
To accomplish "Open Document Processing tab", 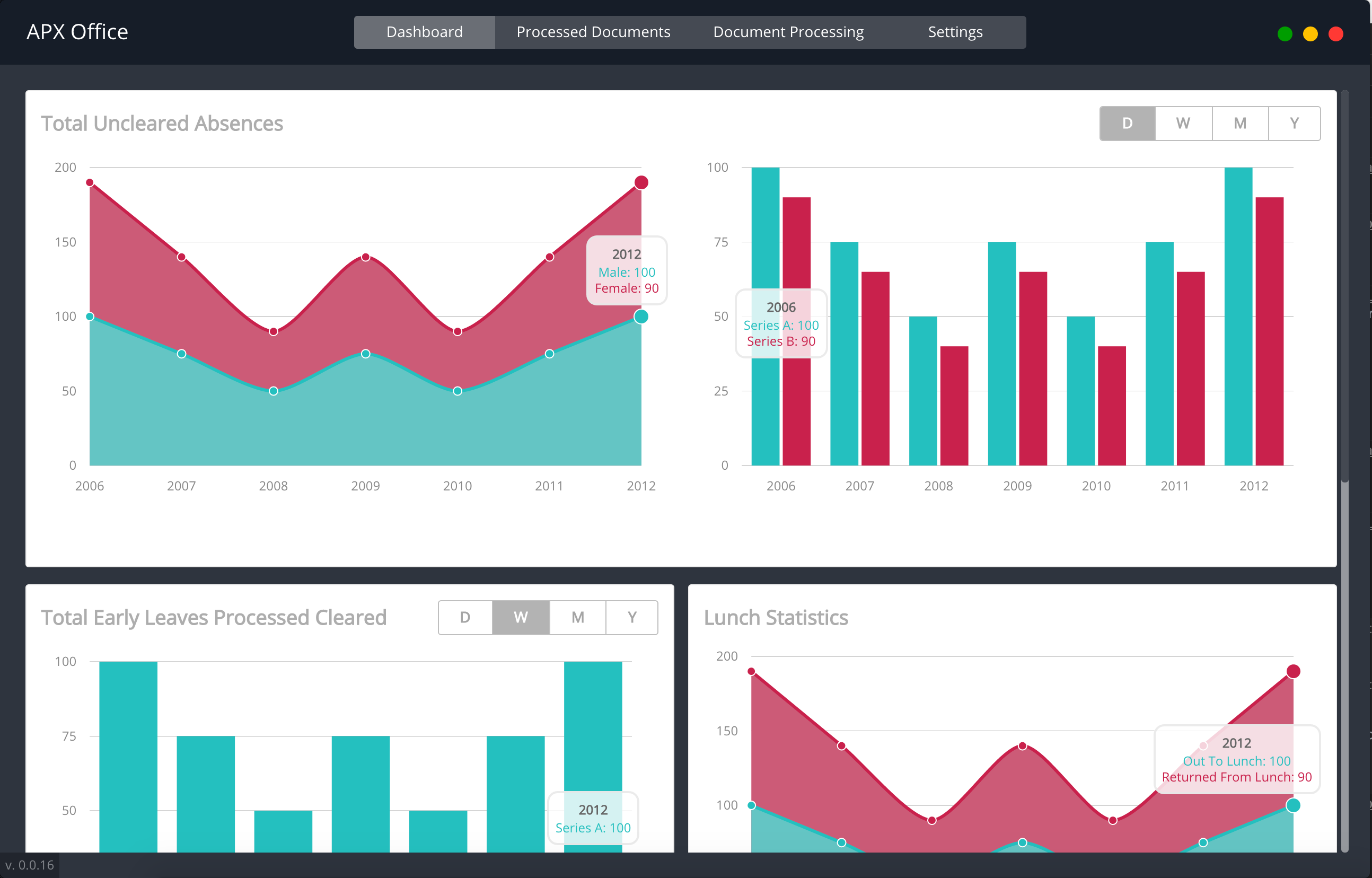I will point(788,32).
